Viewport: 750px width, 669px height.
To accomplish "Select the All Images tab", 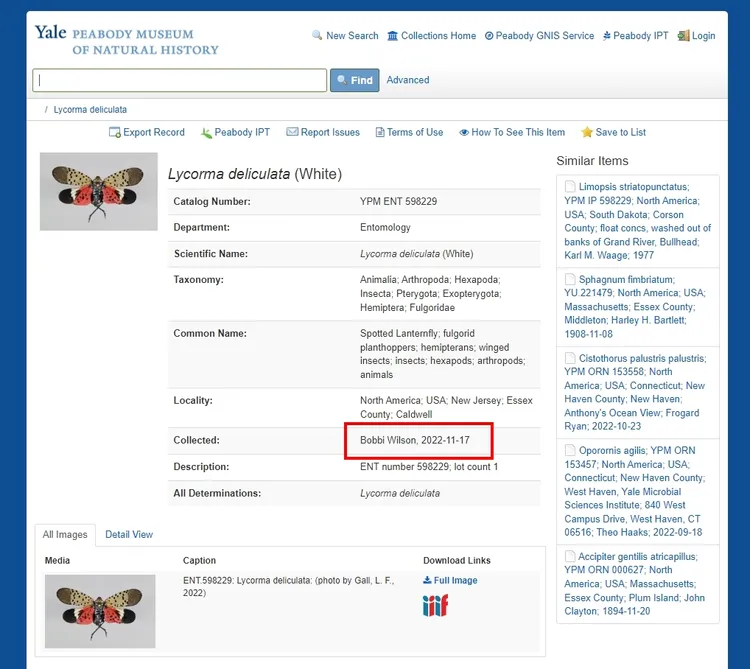I will (x=65, y=535).
